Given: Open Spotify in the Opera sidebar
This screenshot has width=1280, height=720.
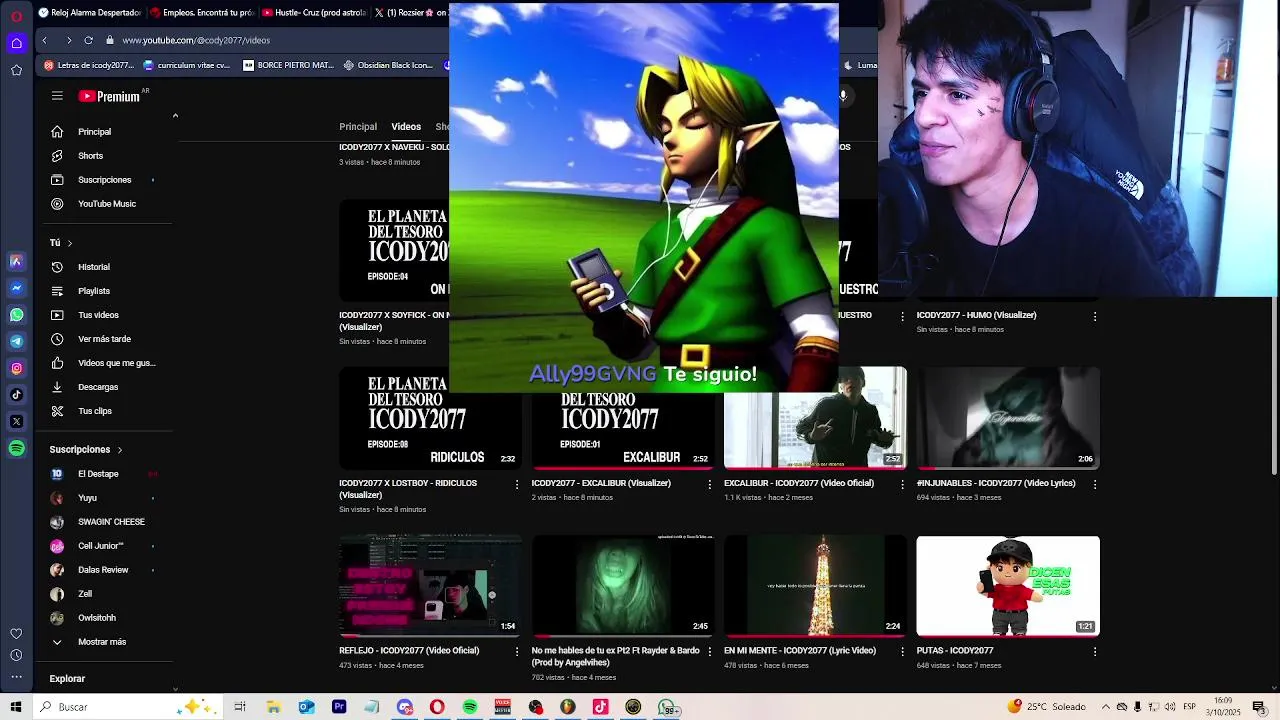Looking at the screenshot, I should 17,448.
